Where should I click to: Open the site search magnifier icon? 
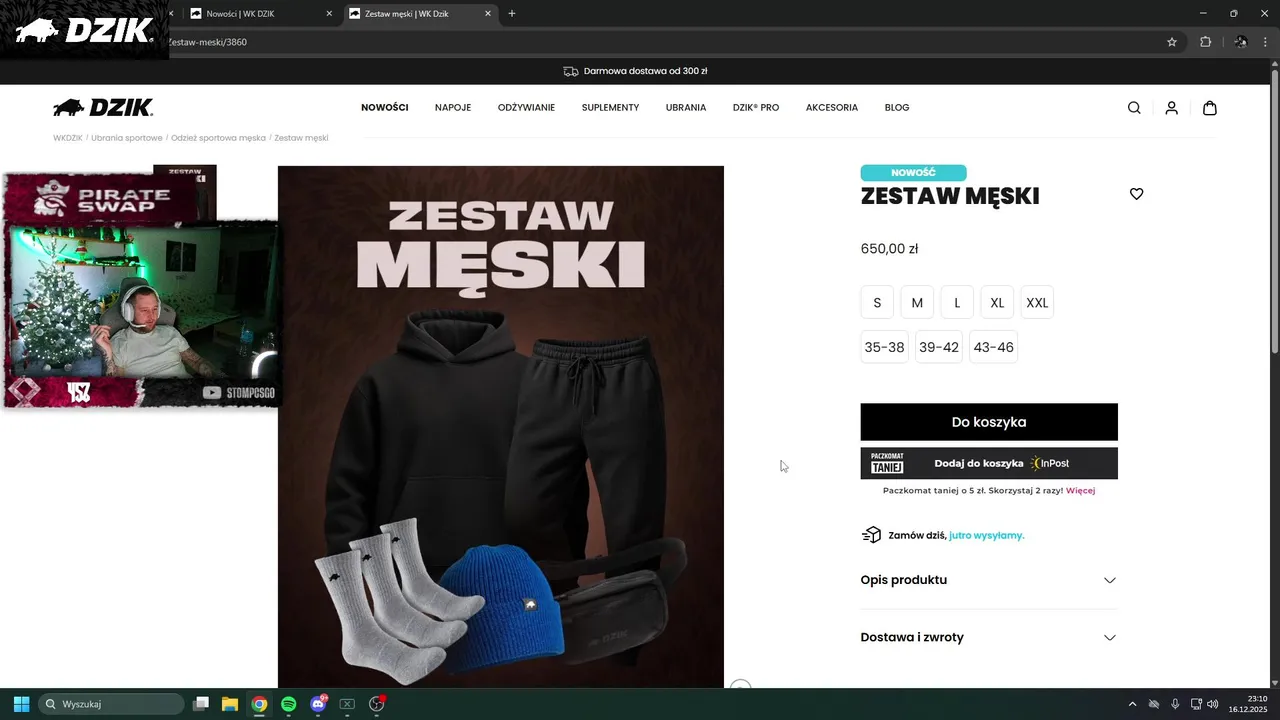(x=1134, y=108)
